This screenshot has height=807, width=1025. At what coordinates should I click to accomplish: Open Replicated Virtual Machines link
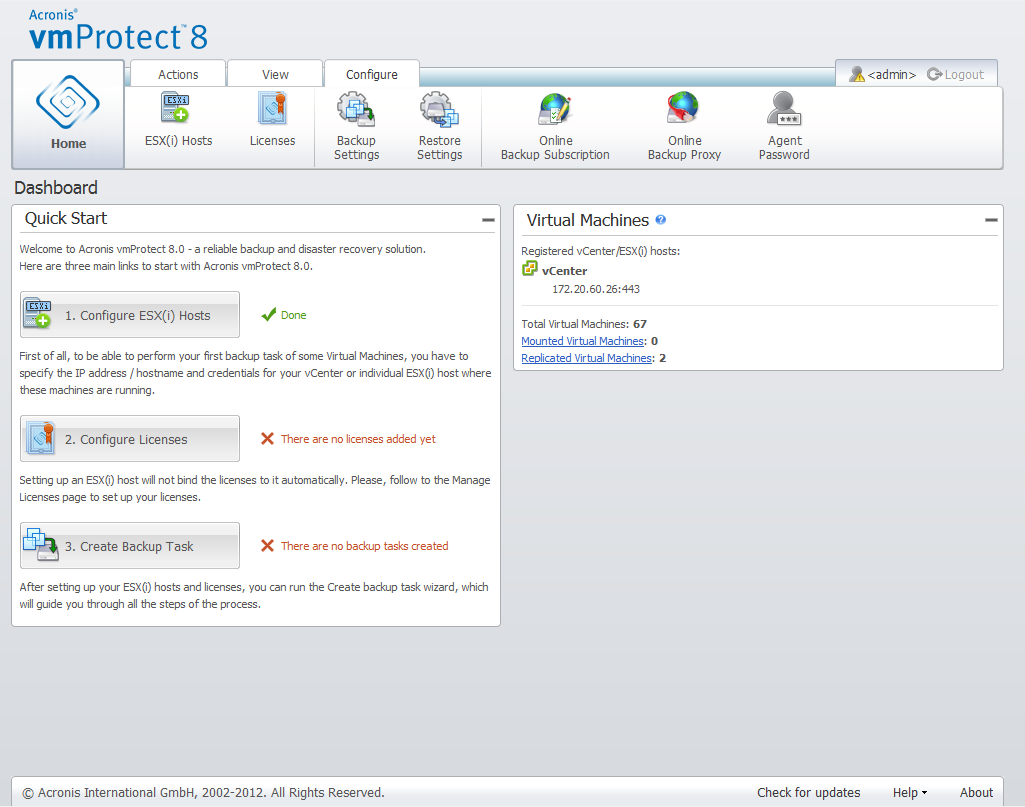click(586, 358)
